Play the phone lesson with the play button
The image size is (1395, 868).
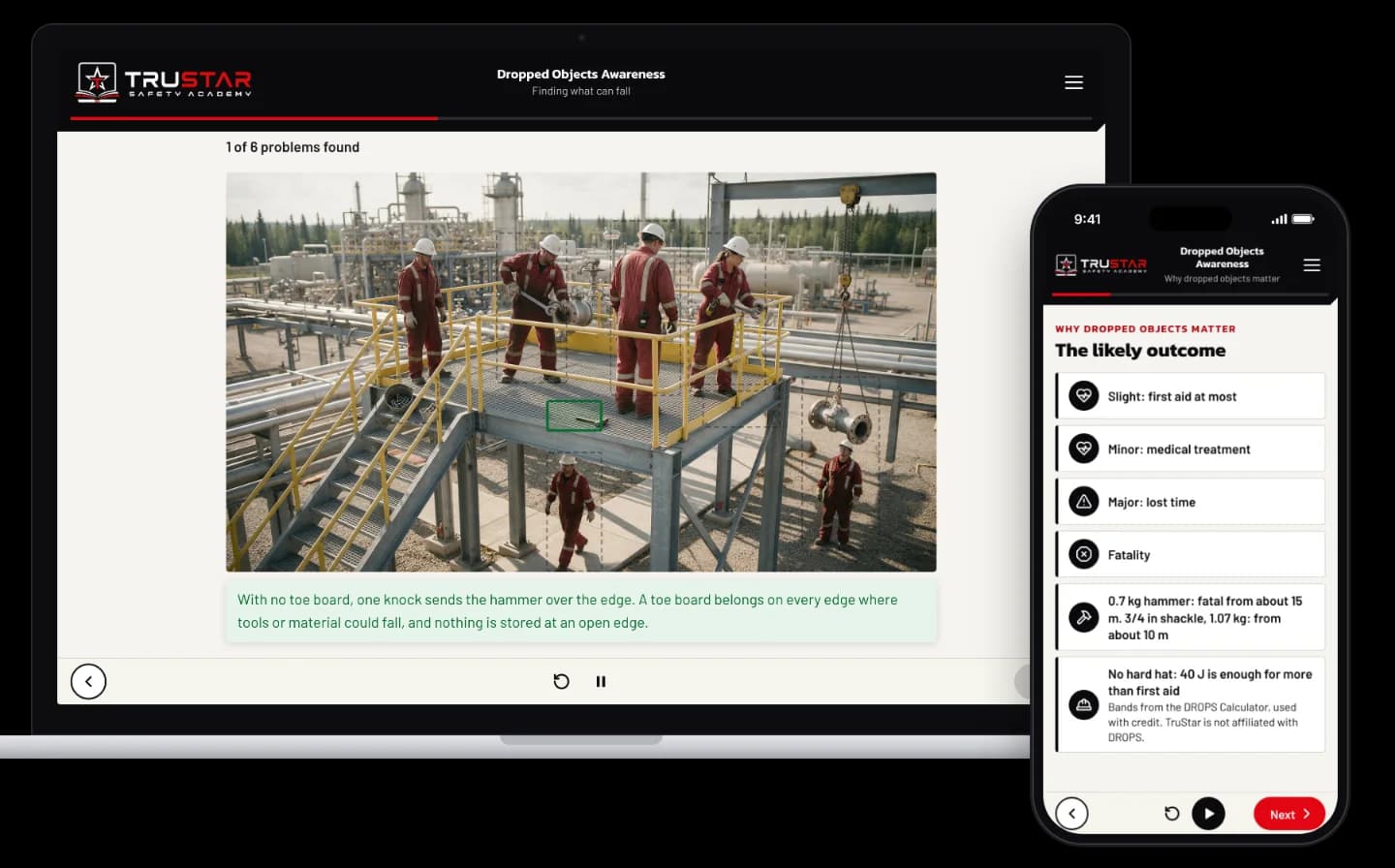tap(1208, 814)
